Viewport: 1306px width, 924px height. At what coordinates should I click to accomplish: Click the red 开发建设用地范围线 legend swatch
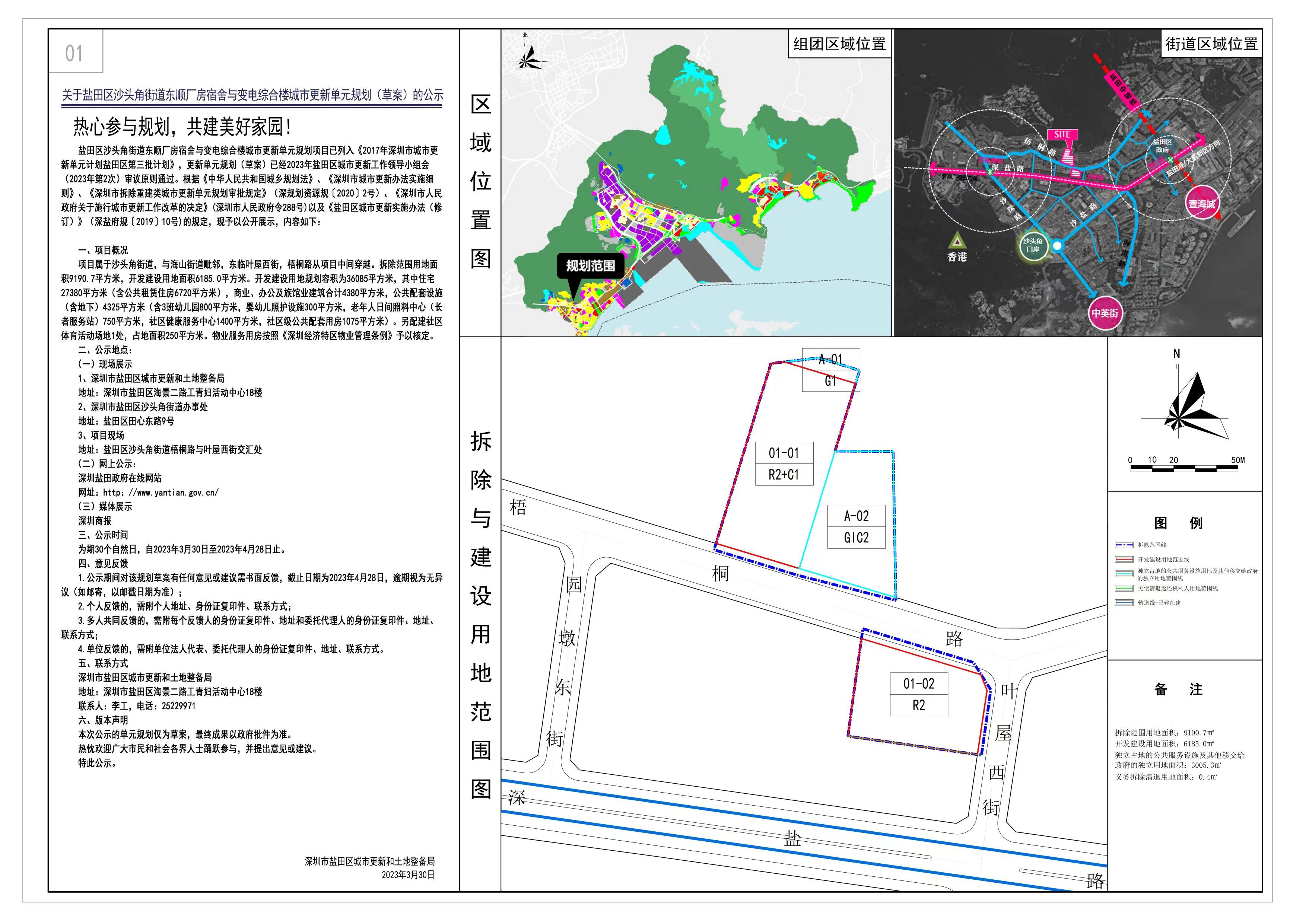point(1125,560)
